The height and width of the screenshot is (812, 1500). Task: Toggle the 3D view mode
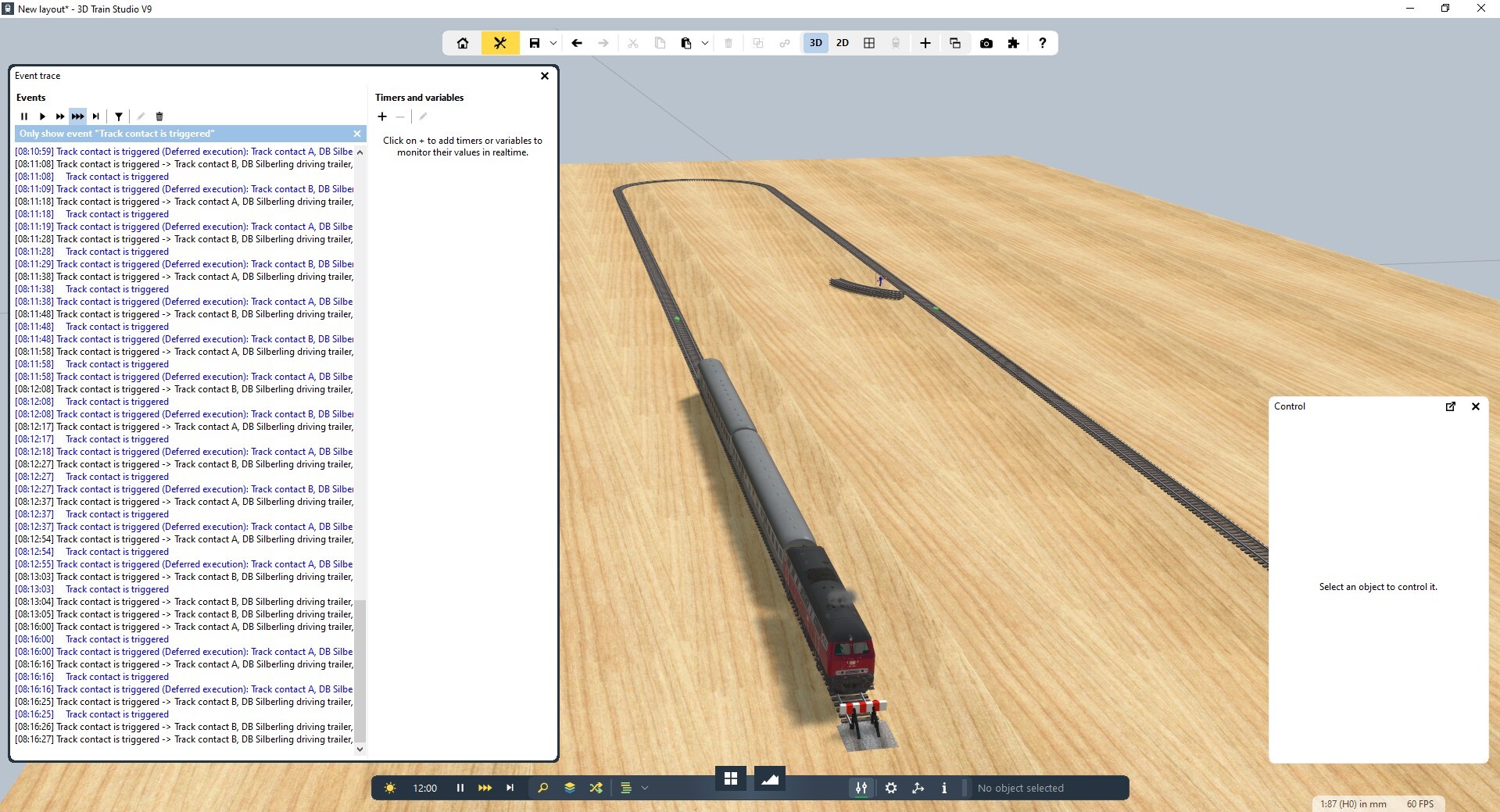[815, 43]
